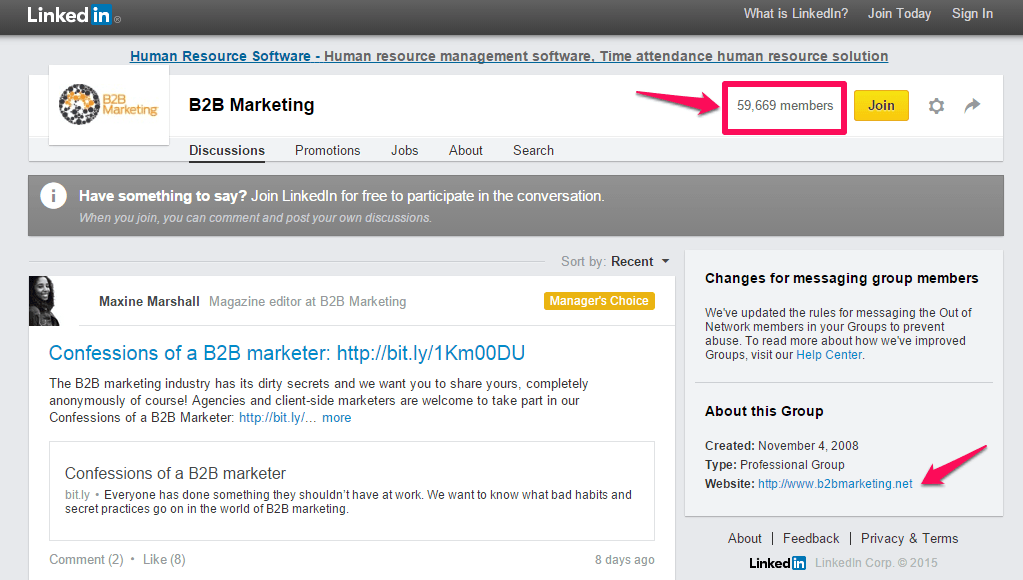Click the Type: Professional Group text
The width and height of the screenshot is (1023, 580).
(774, 465)
